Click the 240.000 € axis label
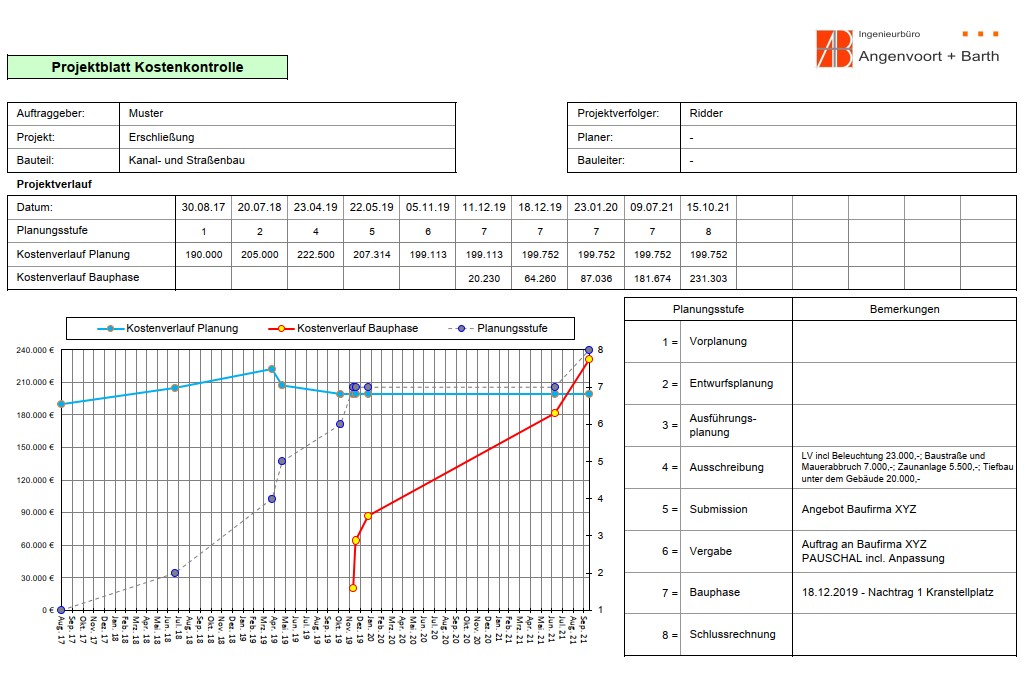1029x680 pixels. (x=35, y=350)
